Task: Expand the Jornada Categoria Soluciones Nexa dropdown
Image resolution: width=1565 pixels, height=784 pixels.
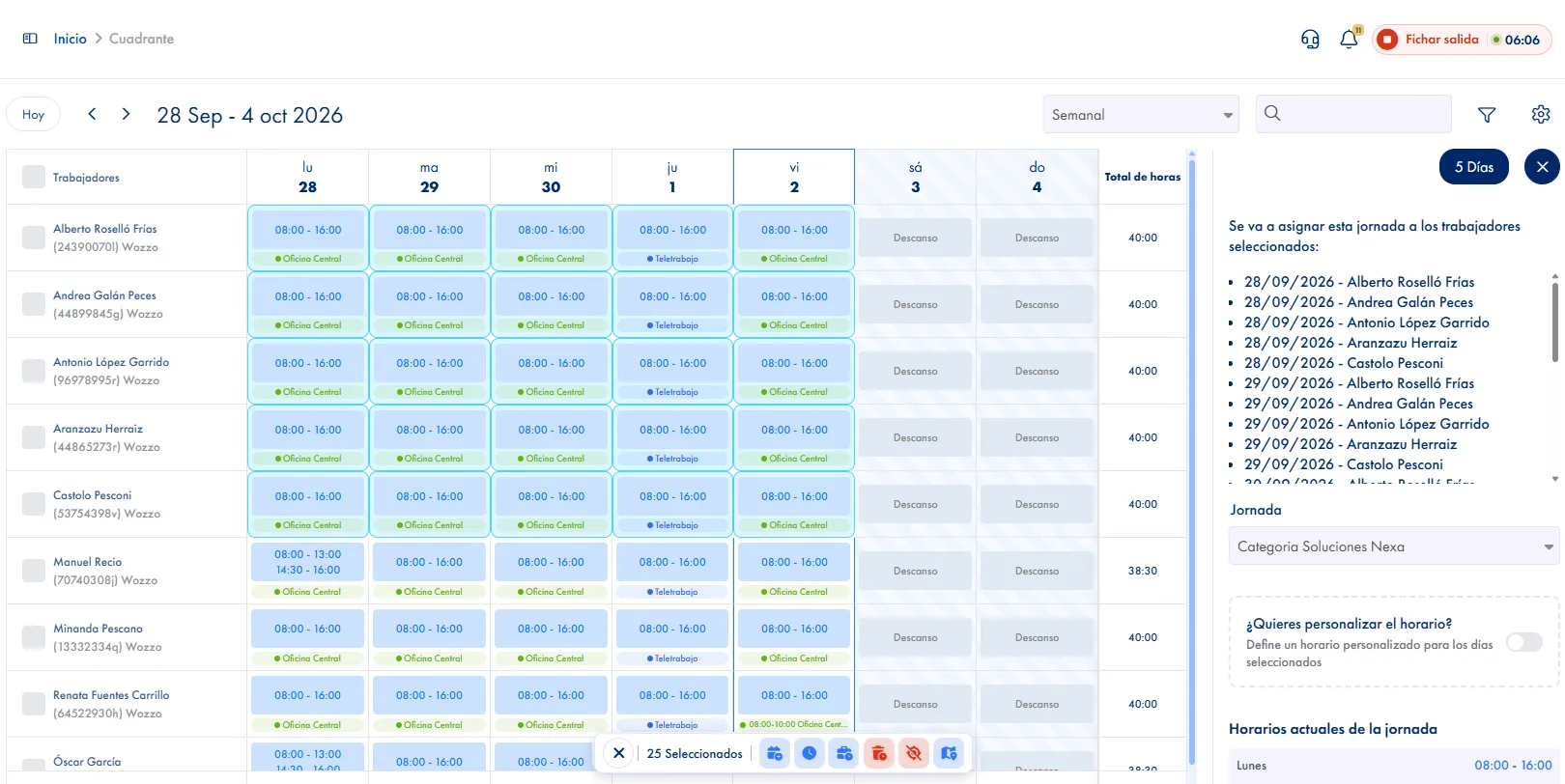Action: click(x=1394, y=546)
